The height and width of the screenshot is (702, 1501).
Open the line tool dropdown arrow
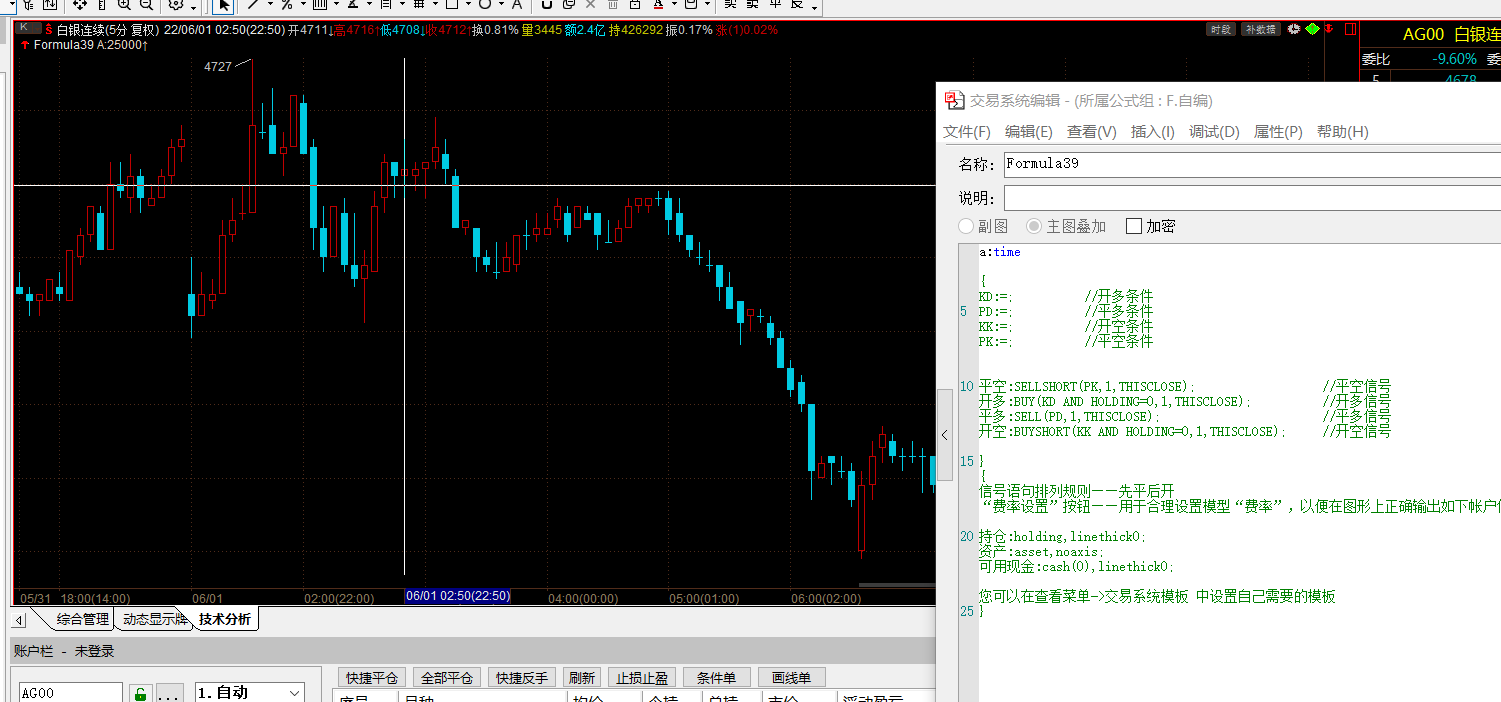click(270, 5)
